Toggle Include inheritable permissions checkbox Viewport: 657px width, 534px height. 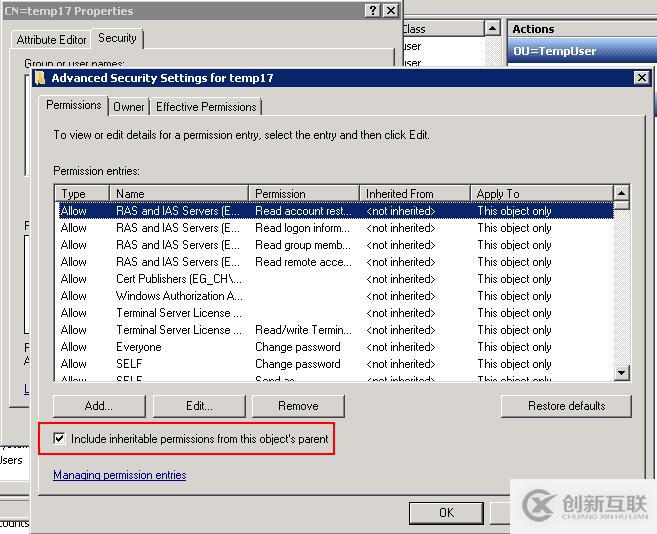(x=60, y=439)
